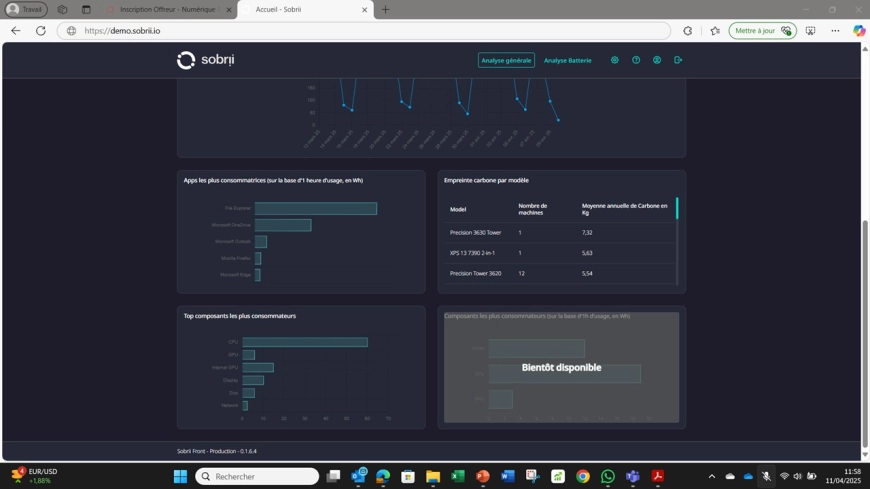The height and width of the screenshot is (489, 870).
Task: Open the workspaces icon in tab bar
Action: click(62, 9)
